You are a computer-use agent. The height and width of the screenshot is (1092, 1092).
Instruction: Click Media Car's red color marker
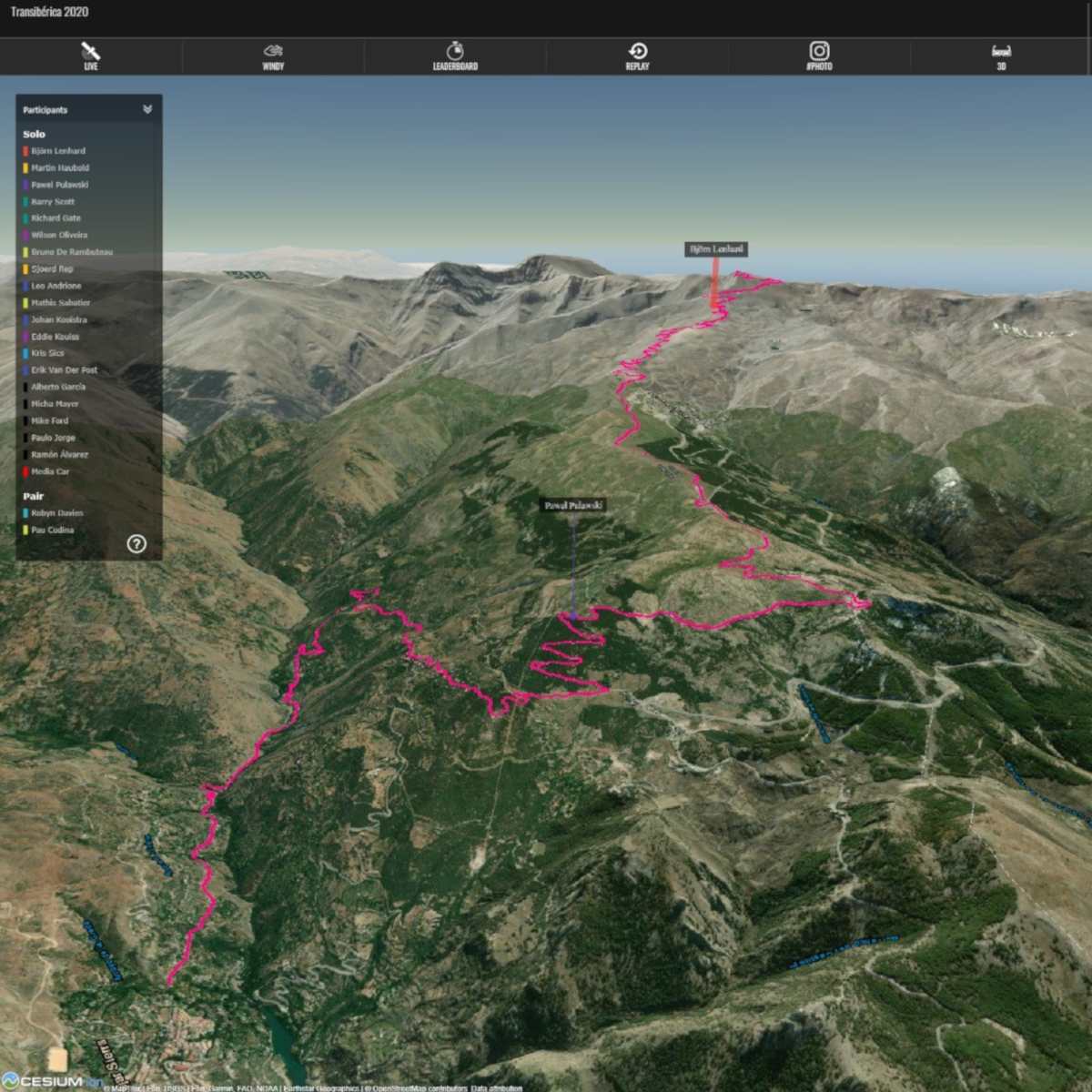[25, 472]
